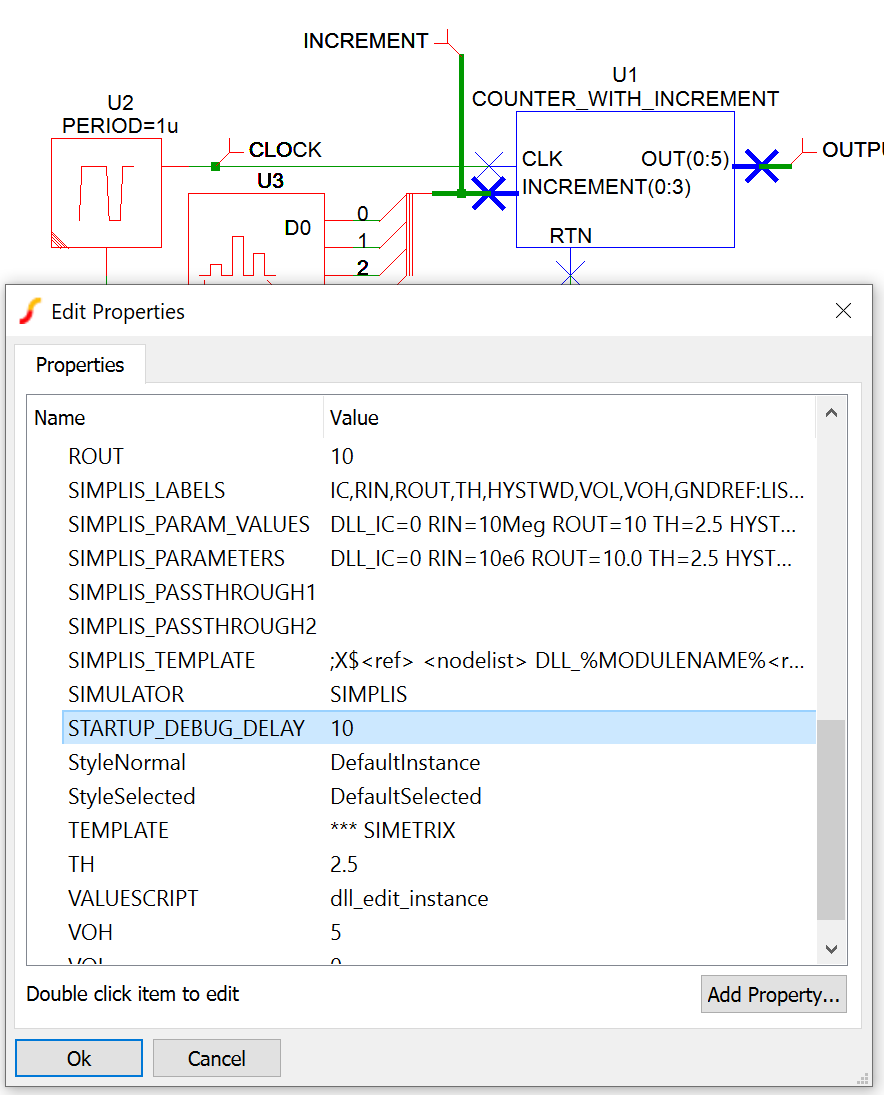884x1095 pixels.
Task: Close the Edit Properties window
Action: tap(843, 311)
